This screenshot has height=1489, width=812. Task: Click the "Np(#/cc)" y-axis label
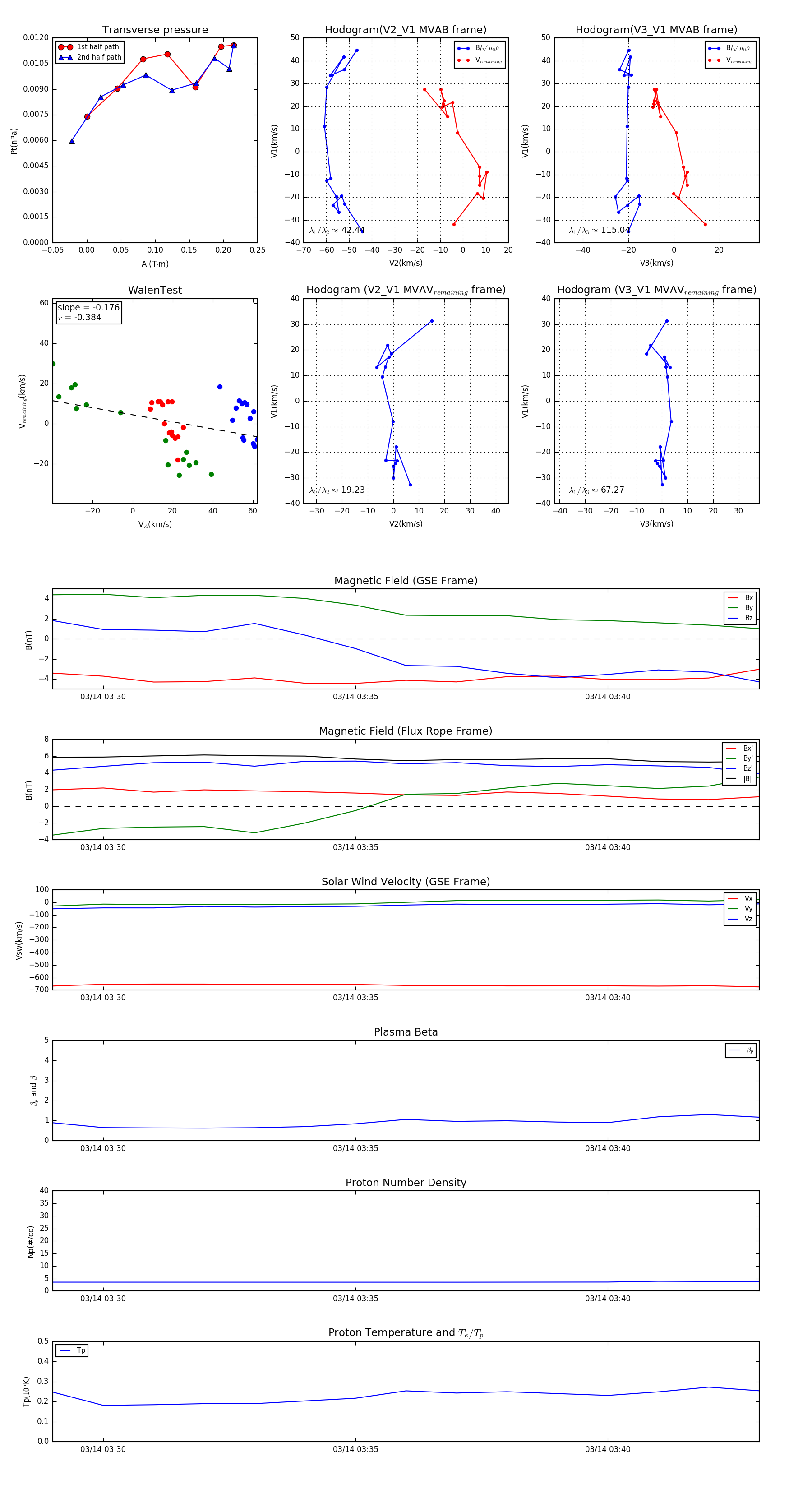click(31, 1242)
